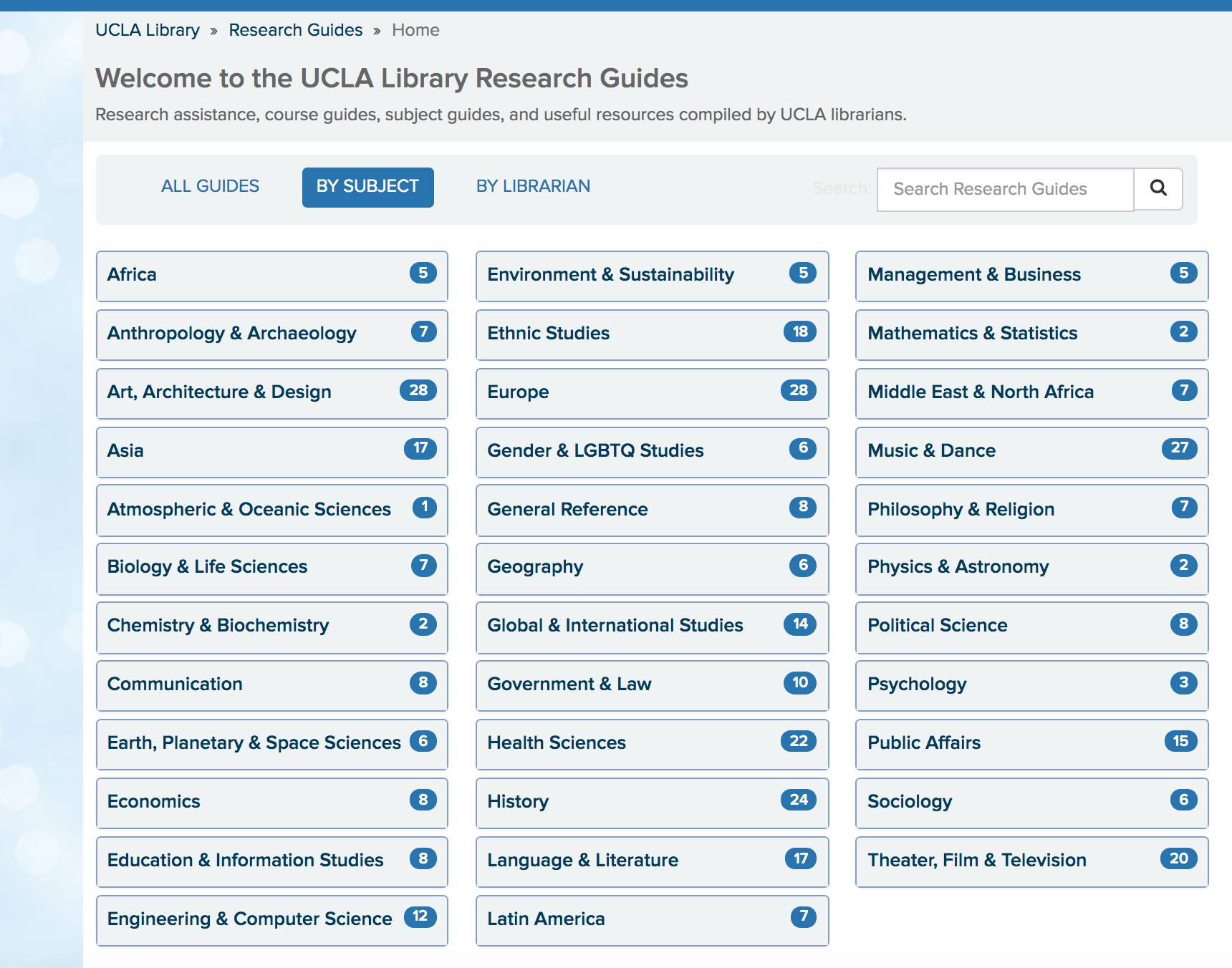This screenshot has height=968, width=1232.
Task: Open Research Guides breadcrumb link
Action: (295, 30)
